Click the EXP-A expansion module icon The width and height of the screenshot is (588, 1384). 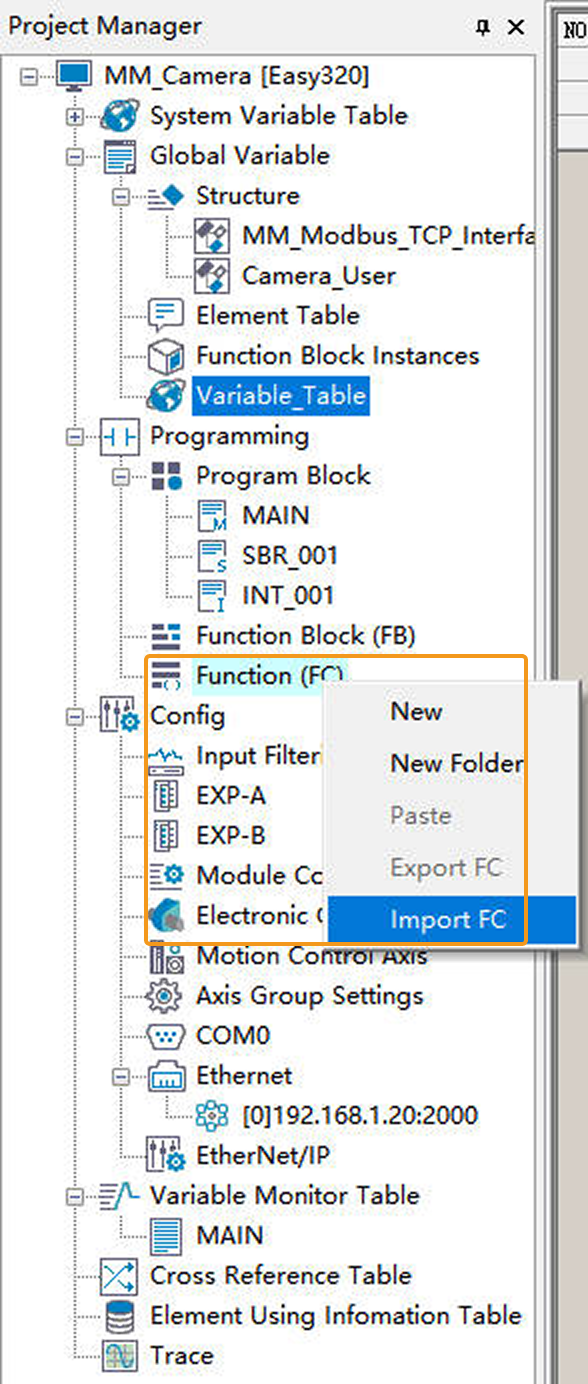(x=166, y=796)
